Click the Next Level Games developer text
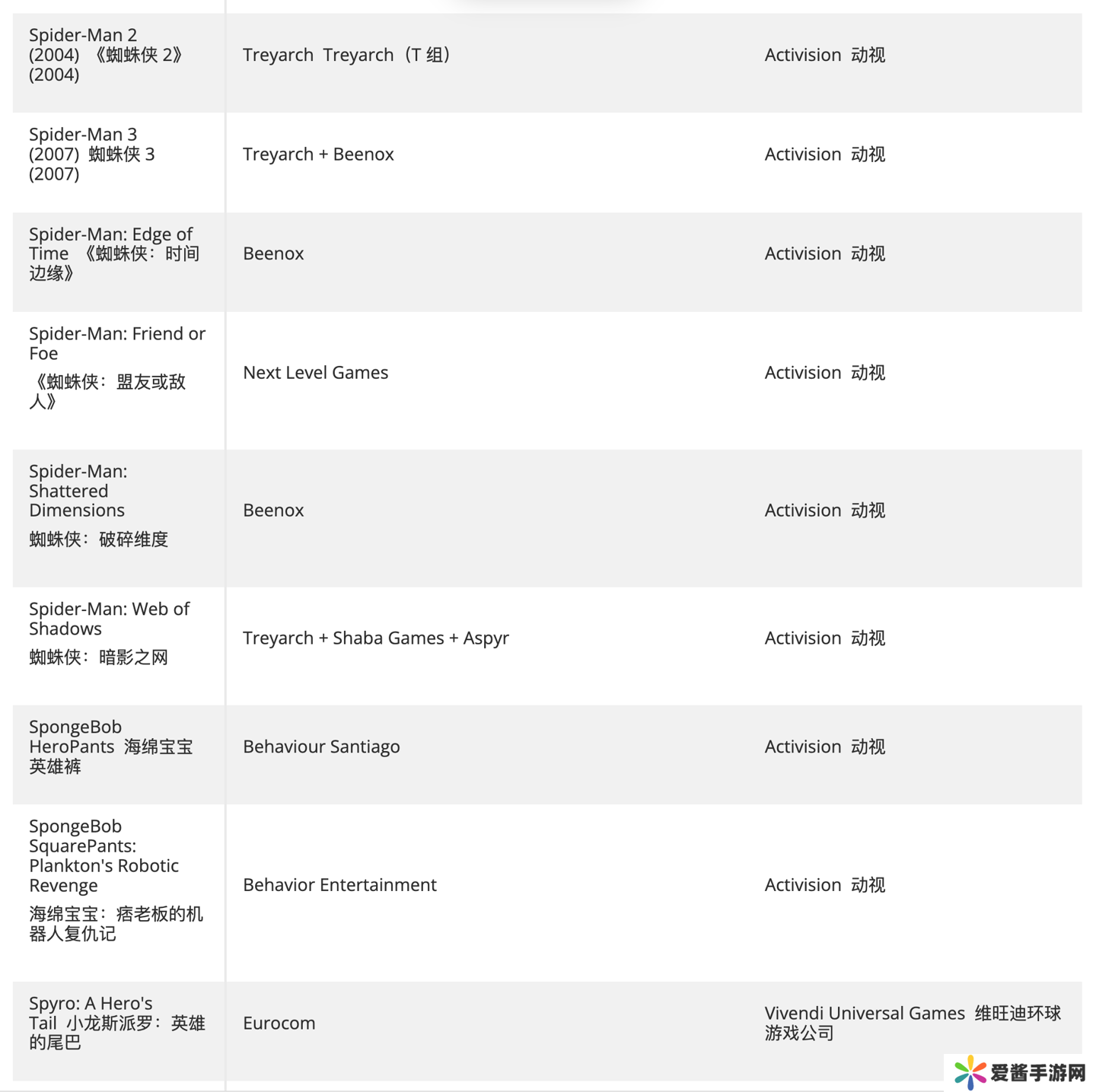This screenshot has width=1096, height=1092. point(315,372)
